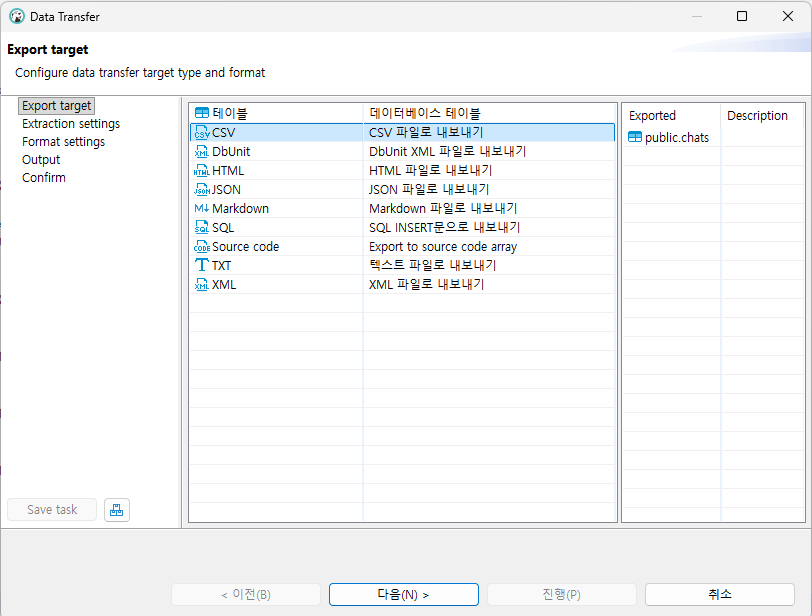
Task: Click the Save task button
Action: pos(52,510)
